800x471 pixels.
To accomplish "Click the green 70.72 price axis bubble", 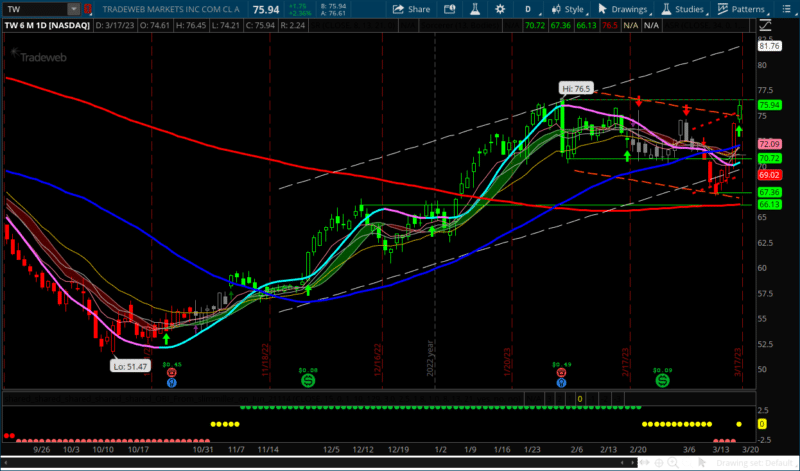I will coord(770,158).
